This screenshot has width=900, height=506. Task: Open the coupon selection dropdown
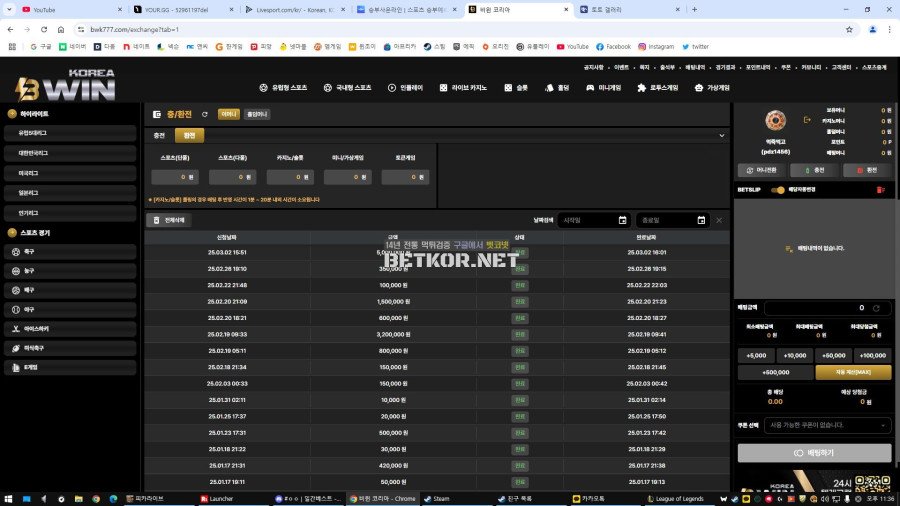tap(826, 425)
